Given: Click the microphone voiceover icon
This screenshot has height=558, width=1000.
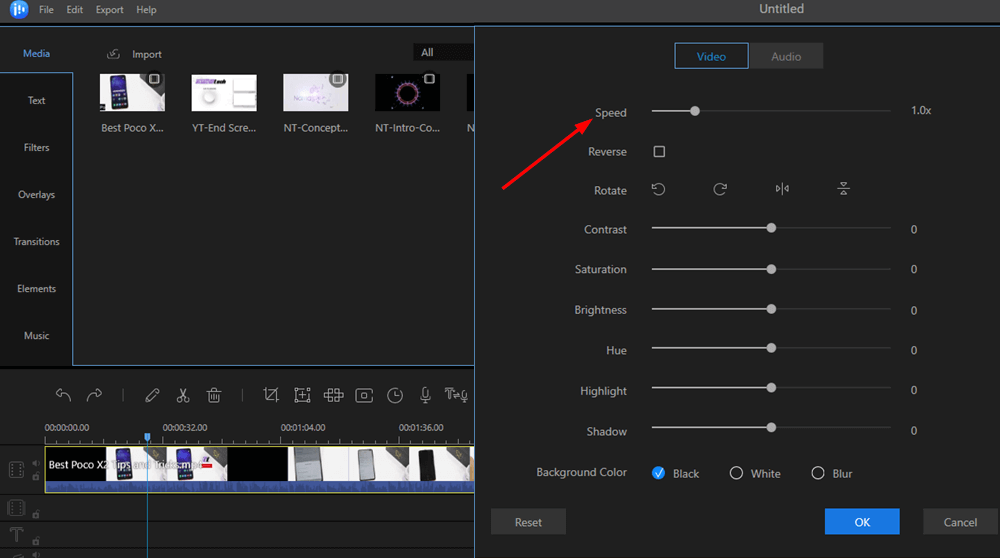Looking at the screenshot, I should (x=425, y=395).
